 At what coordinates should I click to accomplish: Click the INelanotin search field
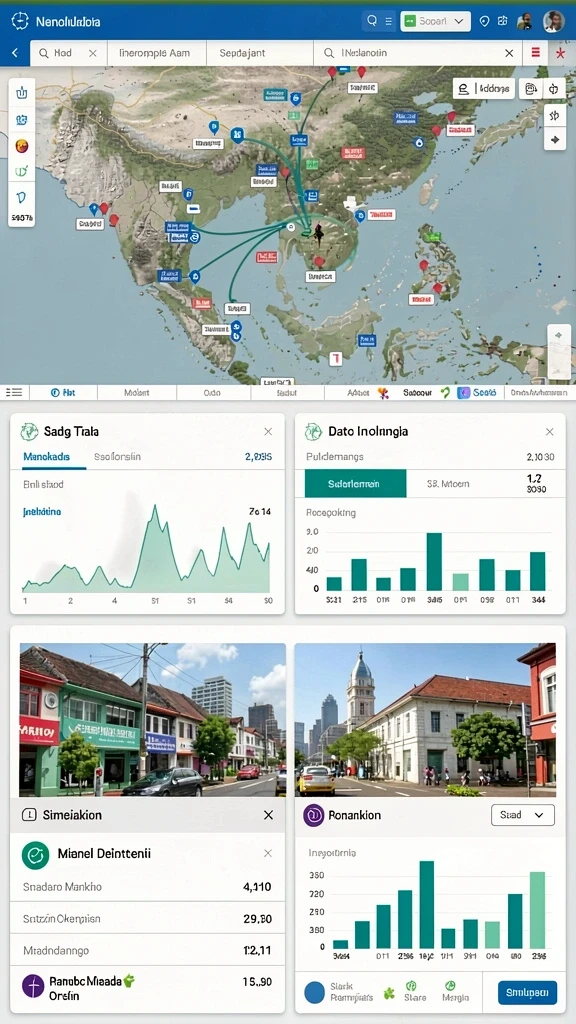(418, 53)
